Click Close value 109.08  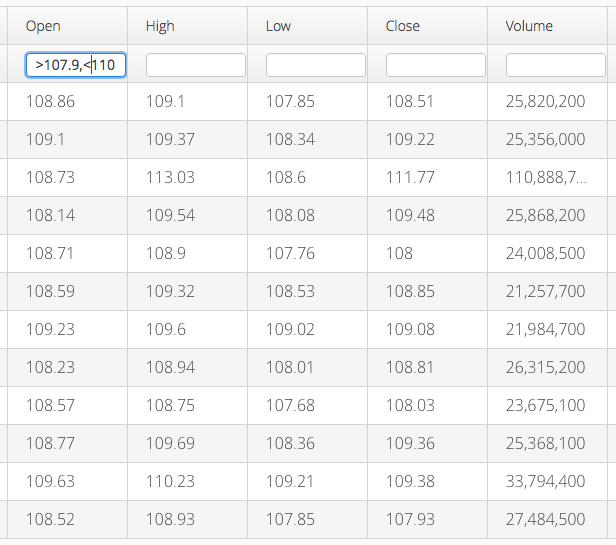coord(410,329)
